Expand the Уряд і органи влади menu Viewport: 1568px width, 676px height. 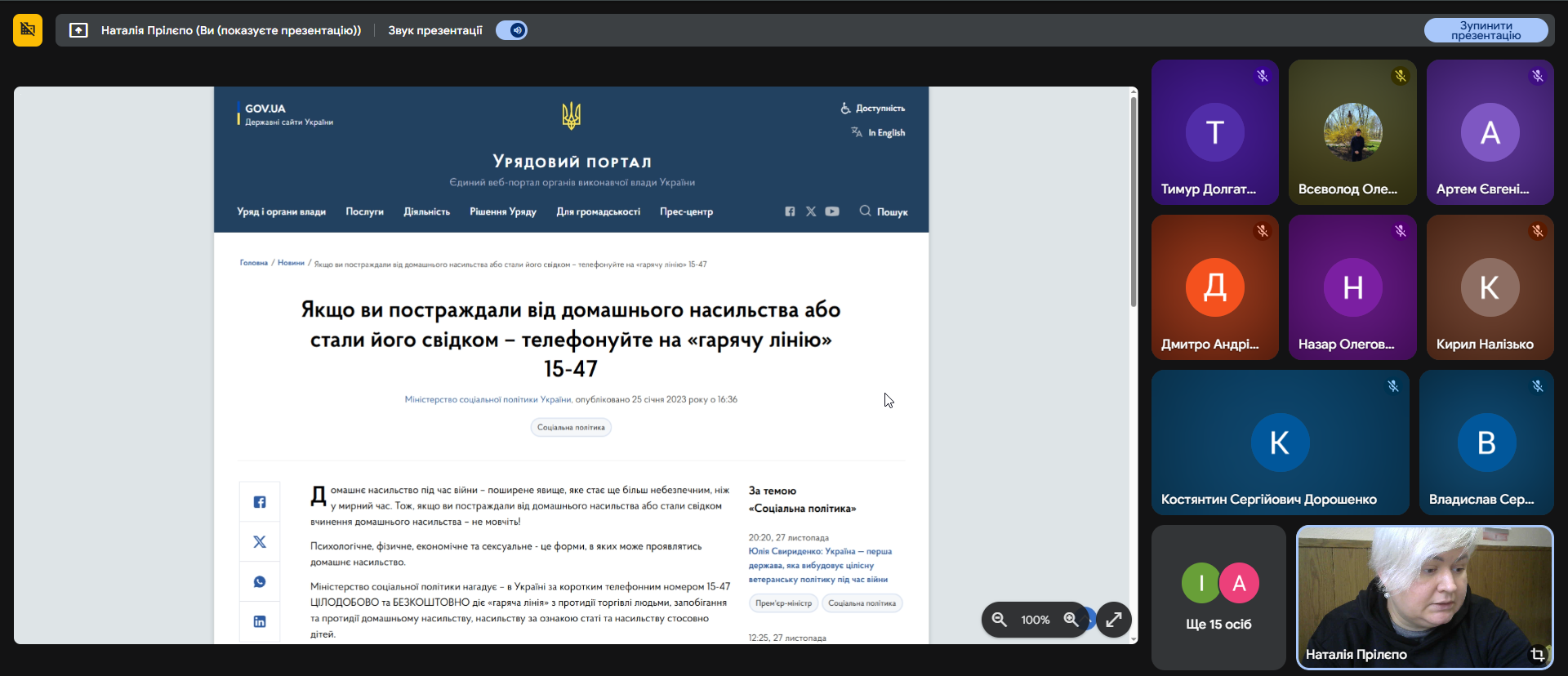click(x=281, y=211)
